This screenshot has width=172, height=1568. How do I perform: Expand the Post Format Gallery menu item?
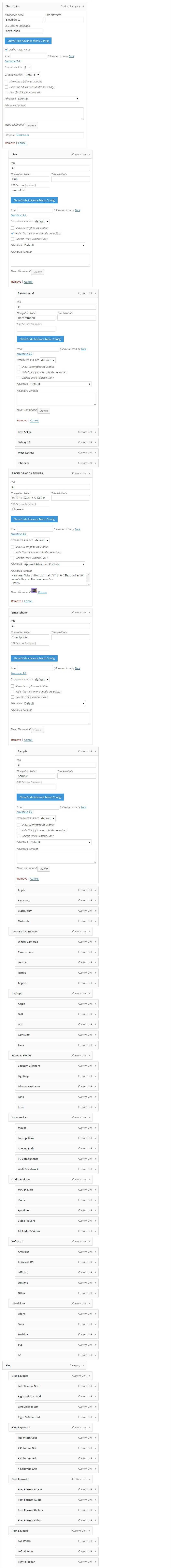[95, 1510]
